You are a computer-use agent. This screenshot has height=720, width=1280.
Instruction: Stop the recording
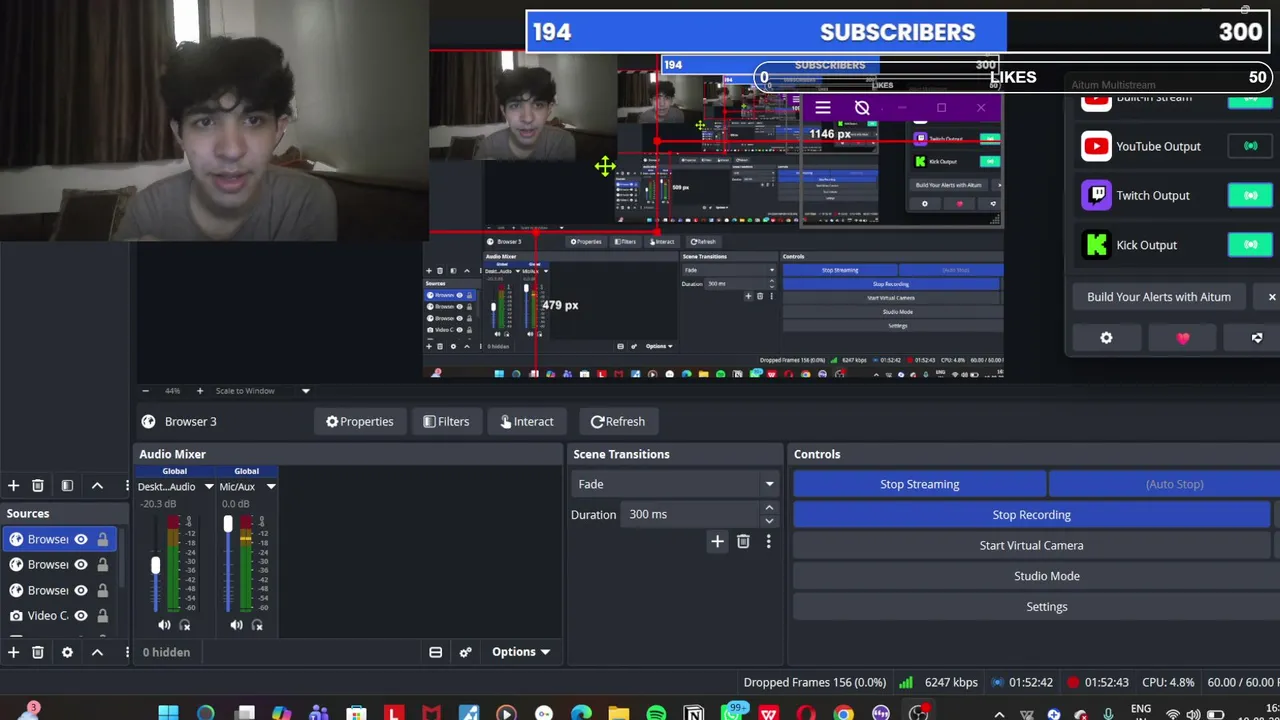[x=1031, y=515]
